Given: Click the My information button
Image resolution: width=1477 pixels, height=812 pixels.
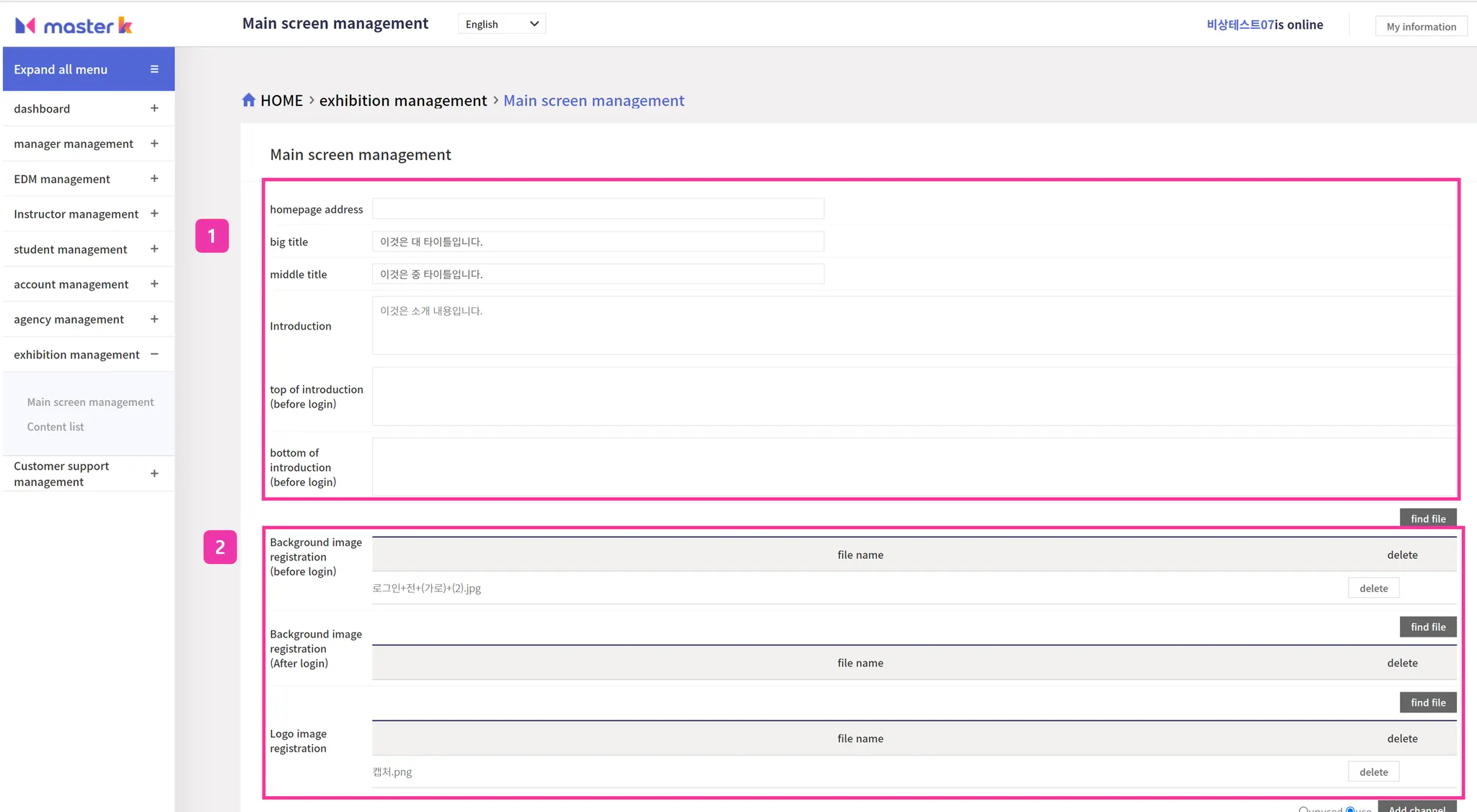Looking at the screenshot, I should (x=1421, y=27).
